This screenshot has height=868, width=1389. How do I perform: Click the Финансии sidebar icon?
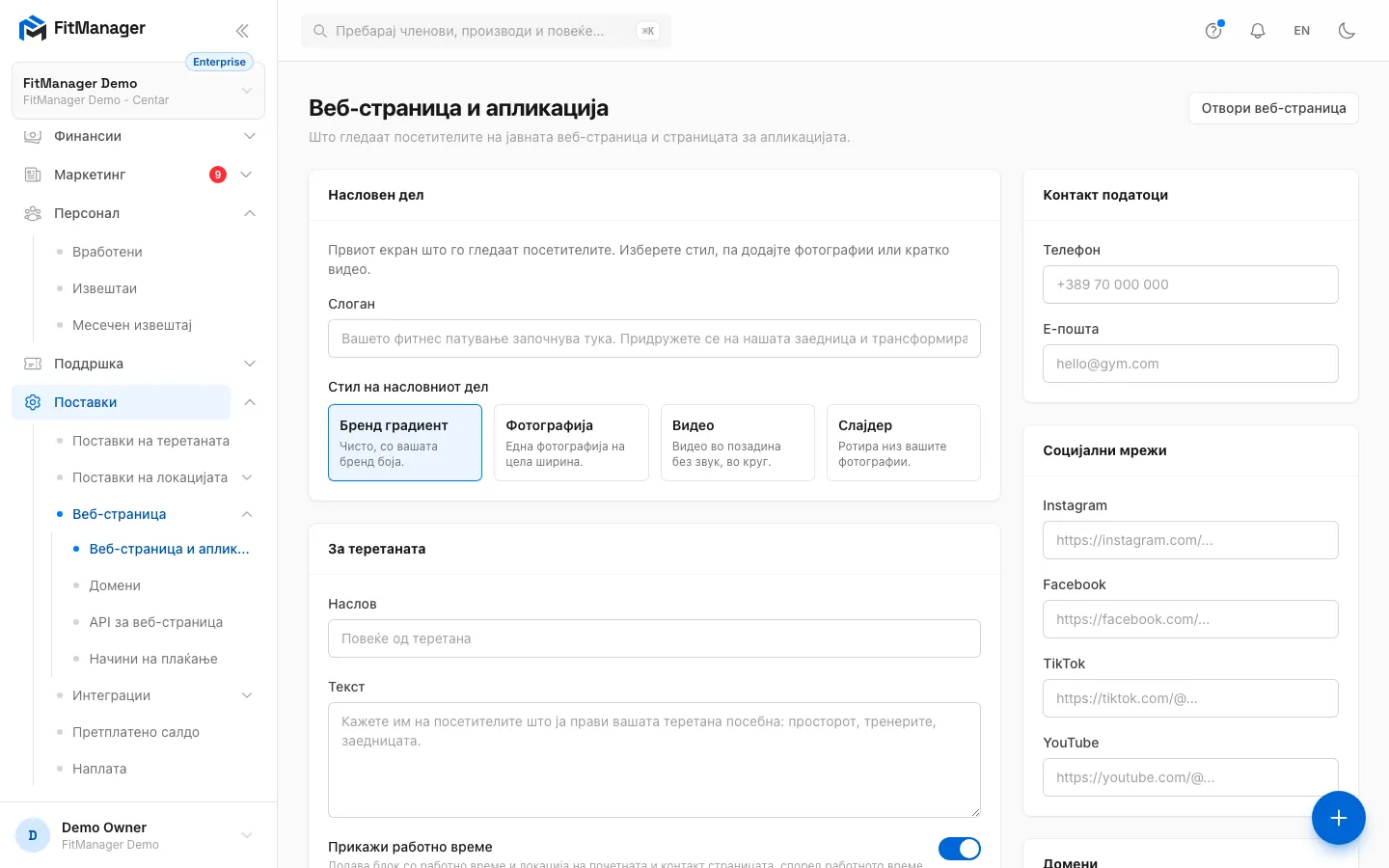[33, 136]
